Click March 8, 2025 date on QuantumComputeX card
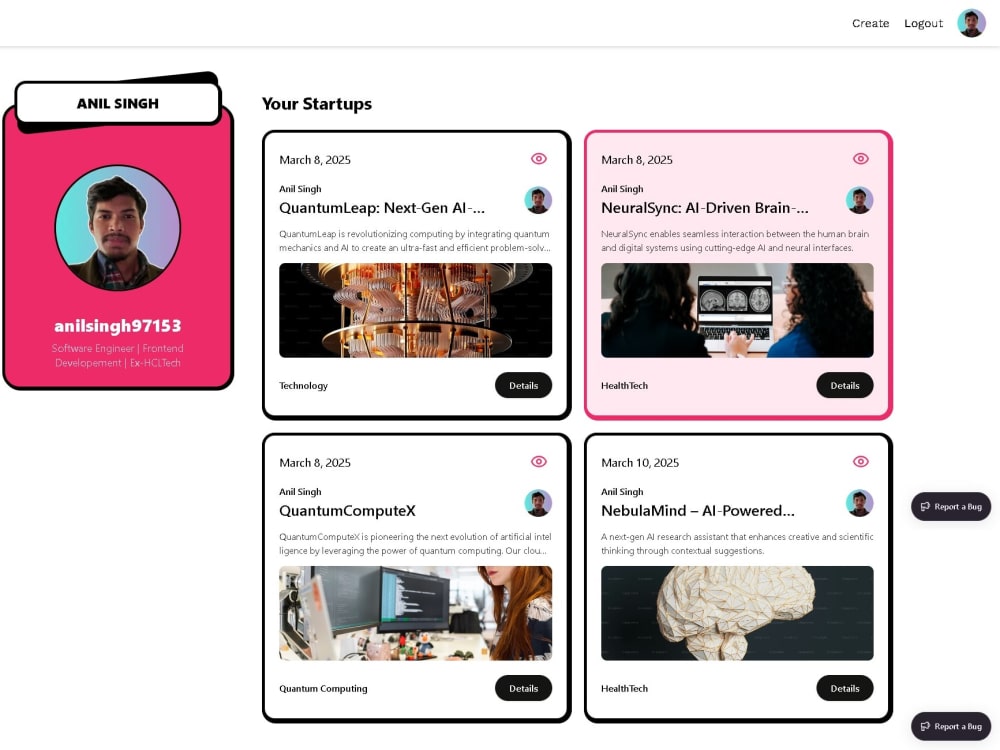Image resolution: width=1000 pixels, height=750 pixels. (x=315, y=463)
